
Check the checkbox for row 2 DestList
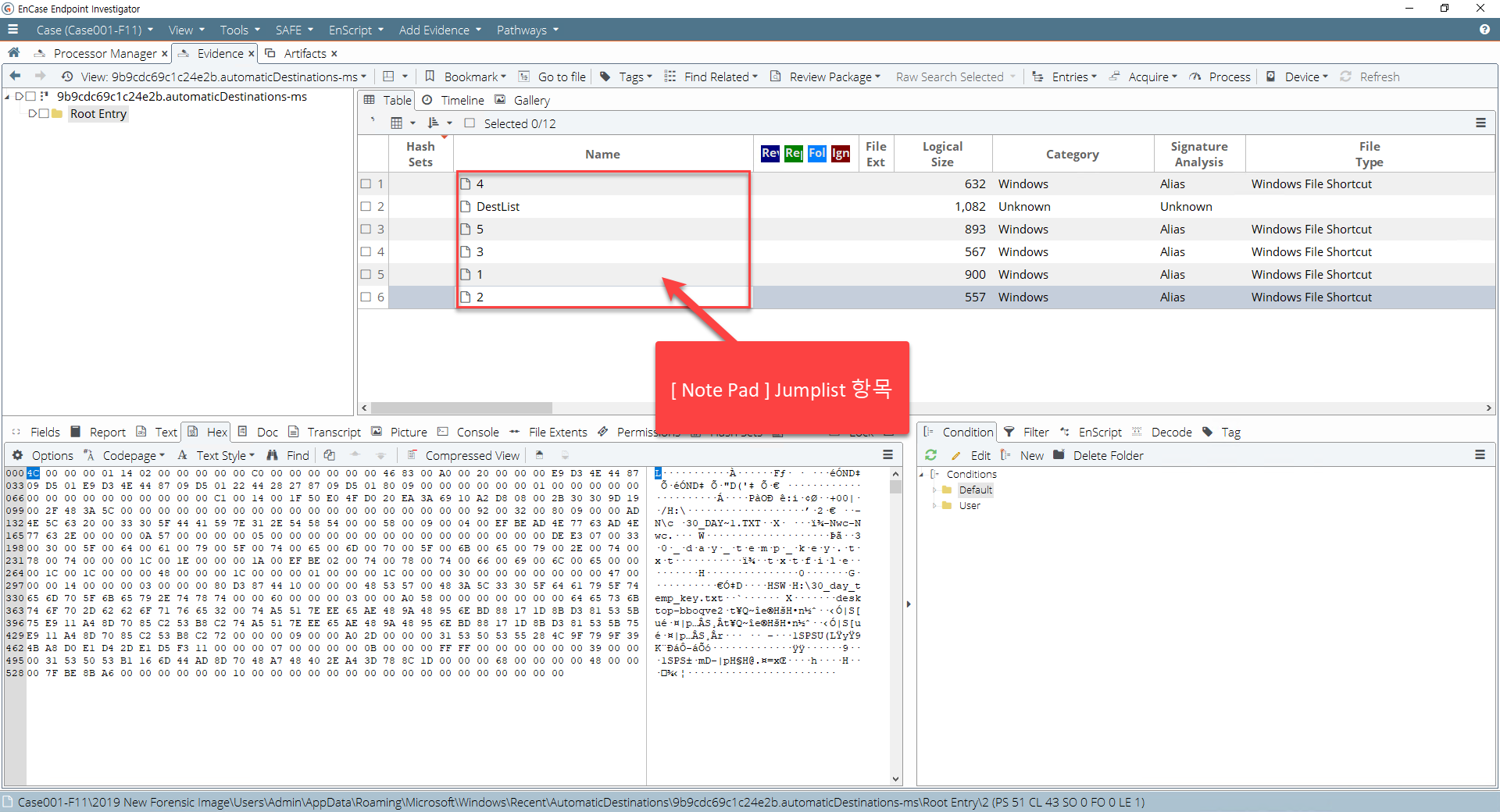[x=366, y=206]
